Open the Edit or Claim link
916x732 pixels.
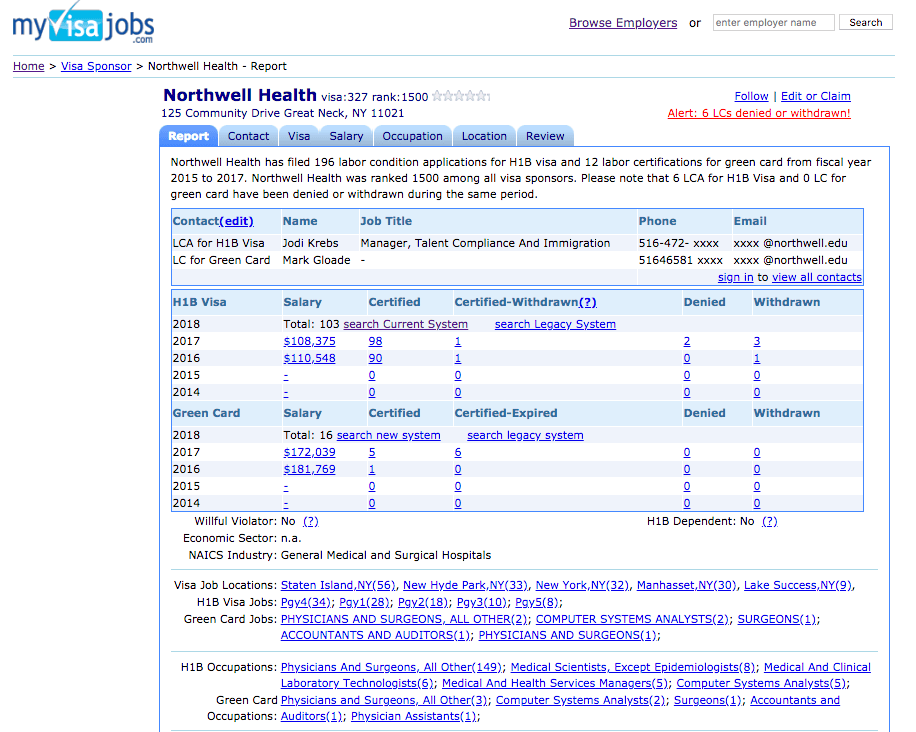pyautogui.click(x=816, y=96)
